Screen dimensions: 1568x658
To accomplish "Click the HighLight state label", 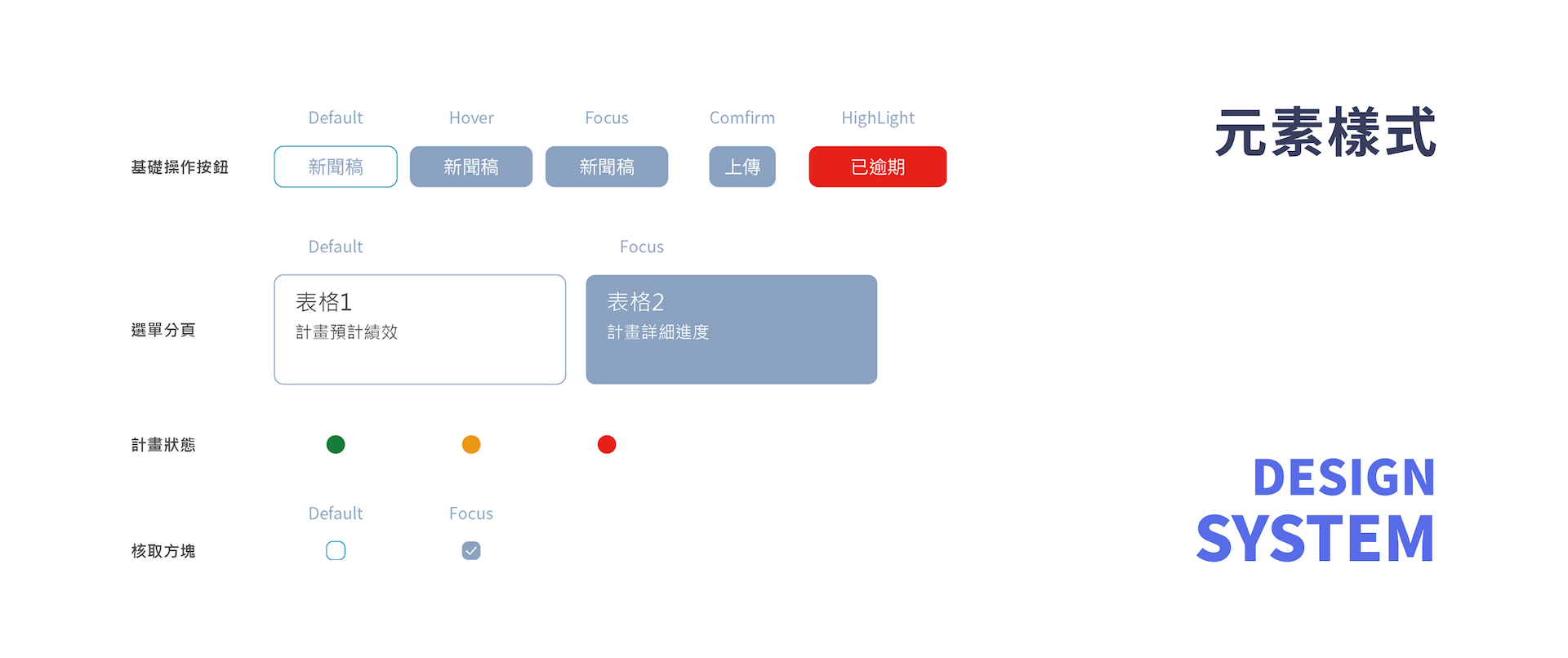I will pos(878,118).
